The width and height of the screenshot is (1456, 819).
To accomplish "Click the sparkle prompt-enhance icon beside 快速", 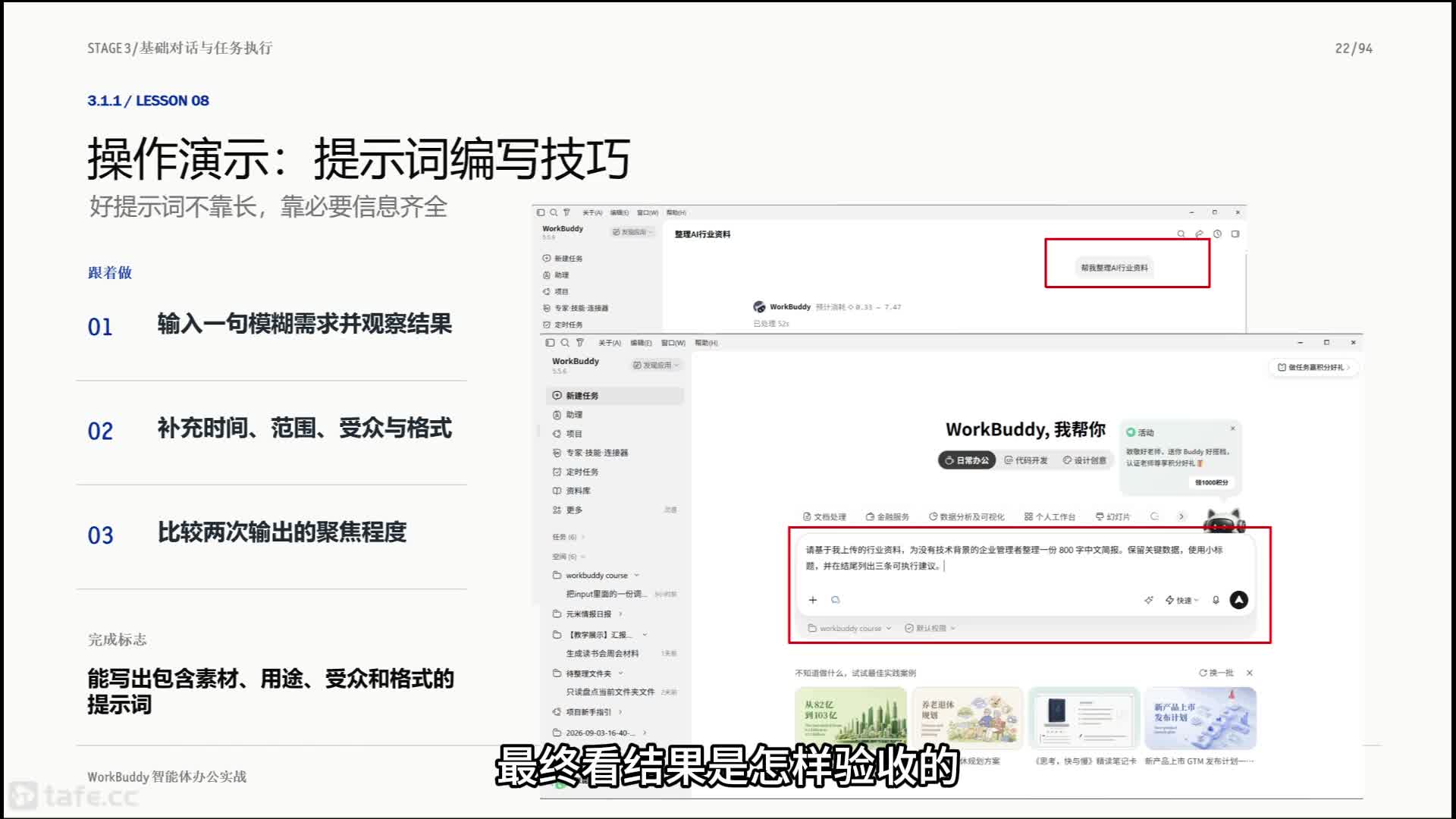I will coord(1149,600).
